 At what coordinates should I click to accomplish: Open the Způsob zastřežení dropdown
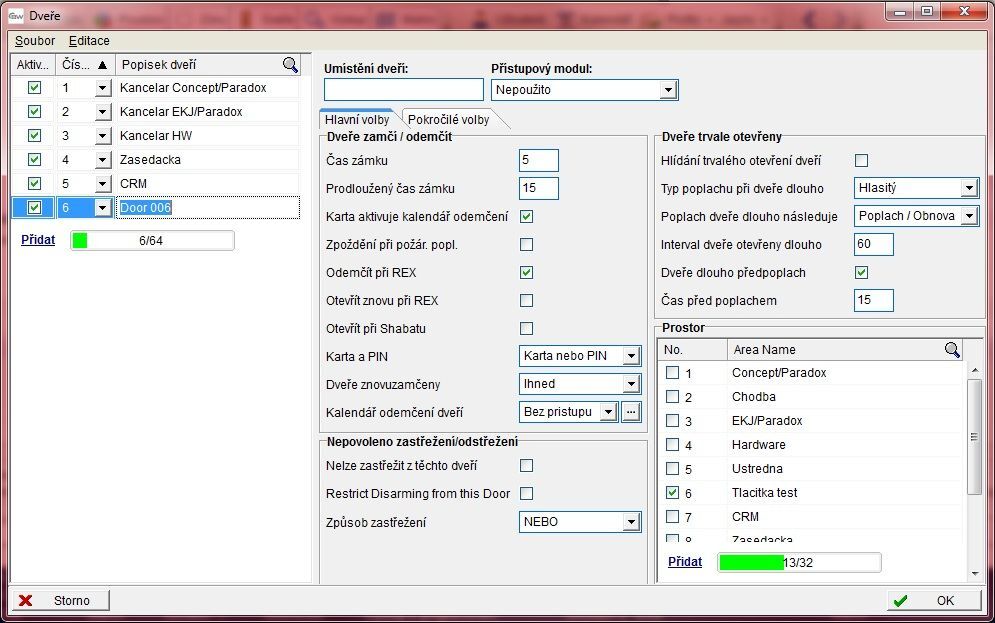click(x=630, y=522)
